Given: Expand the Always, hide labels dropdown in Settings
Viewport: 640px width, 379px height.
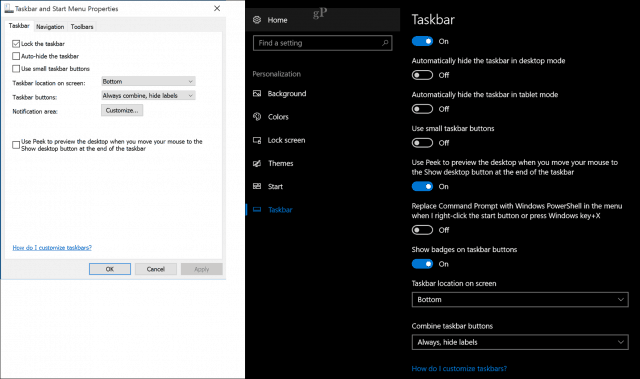Looking at the screenshot, I should tap(520, 342).
